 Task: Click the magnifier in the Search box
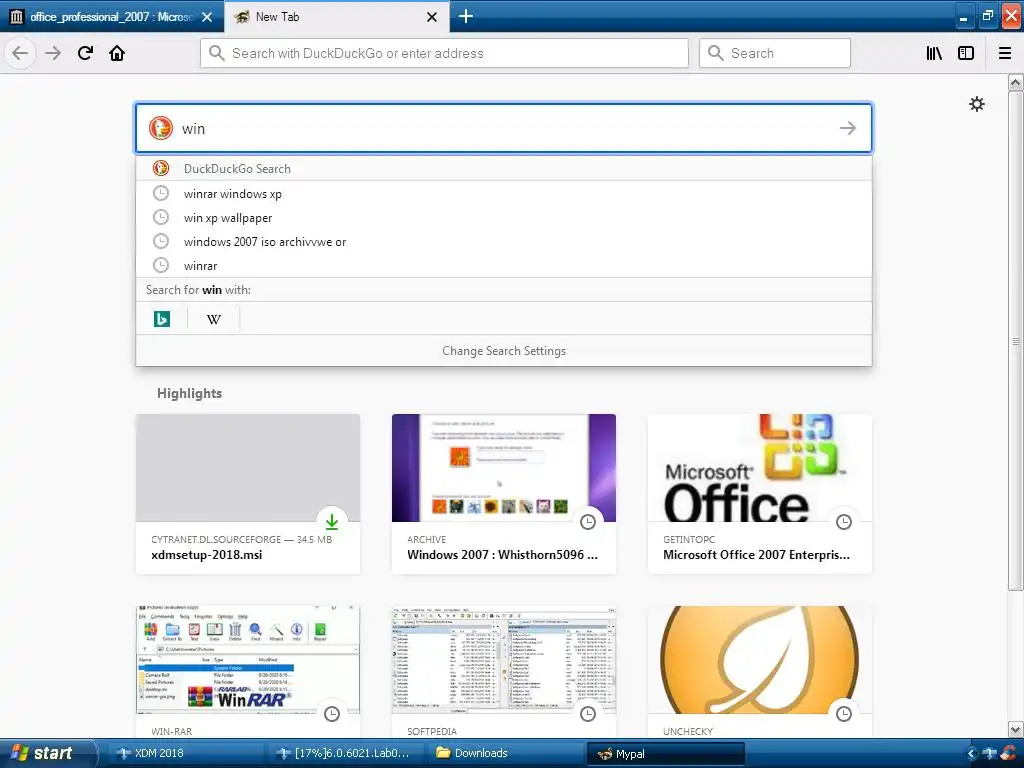(716, 53)
